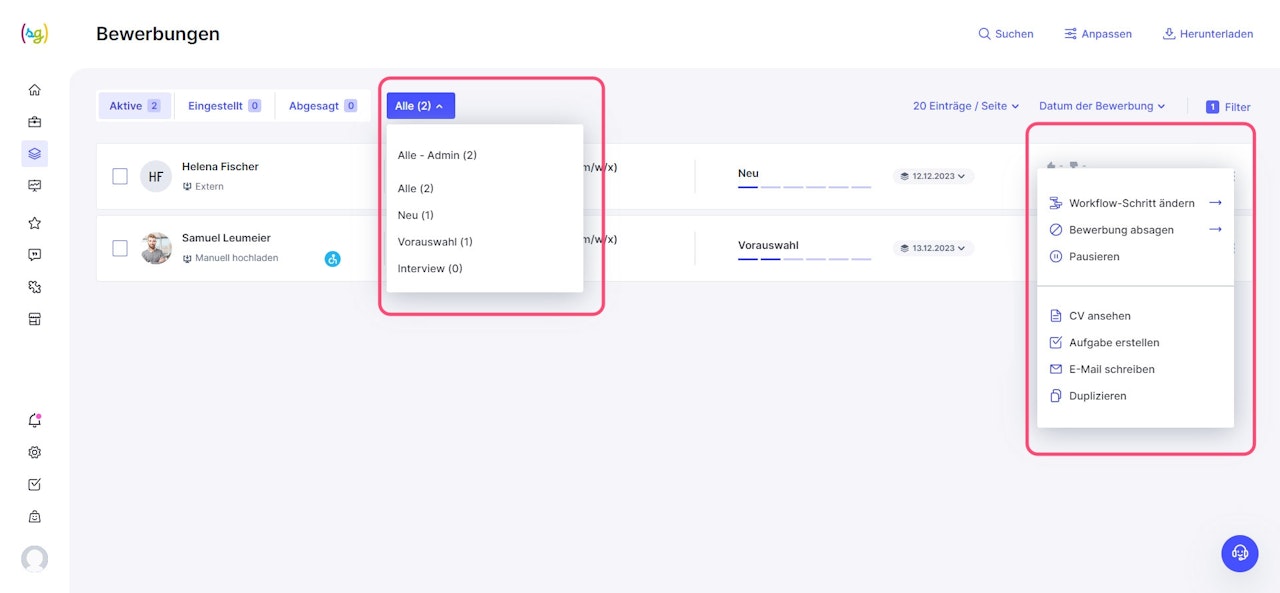
Task: Click the Herunterladen button
Action: pos(1207,34)
